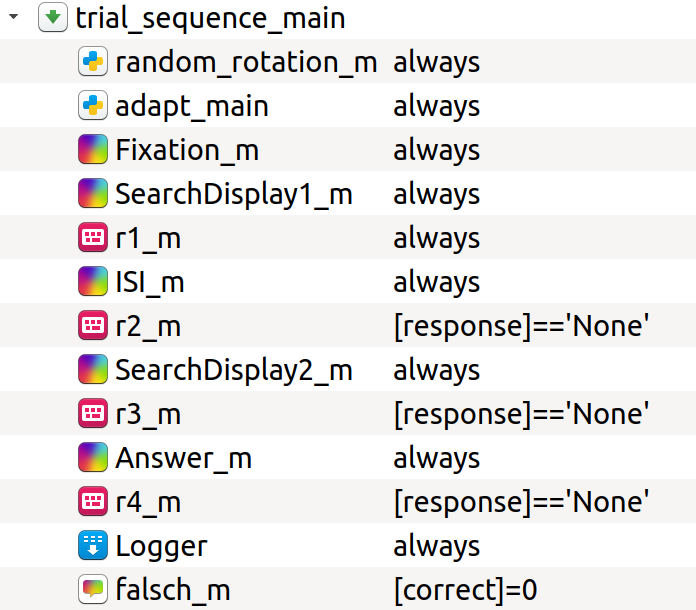Viewport: 696px width, 610px height.
Task: Select the r2_m keyboard item
Action: (x=148, y=326)
